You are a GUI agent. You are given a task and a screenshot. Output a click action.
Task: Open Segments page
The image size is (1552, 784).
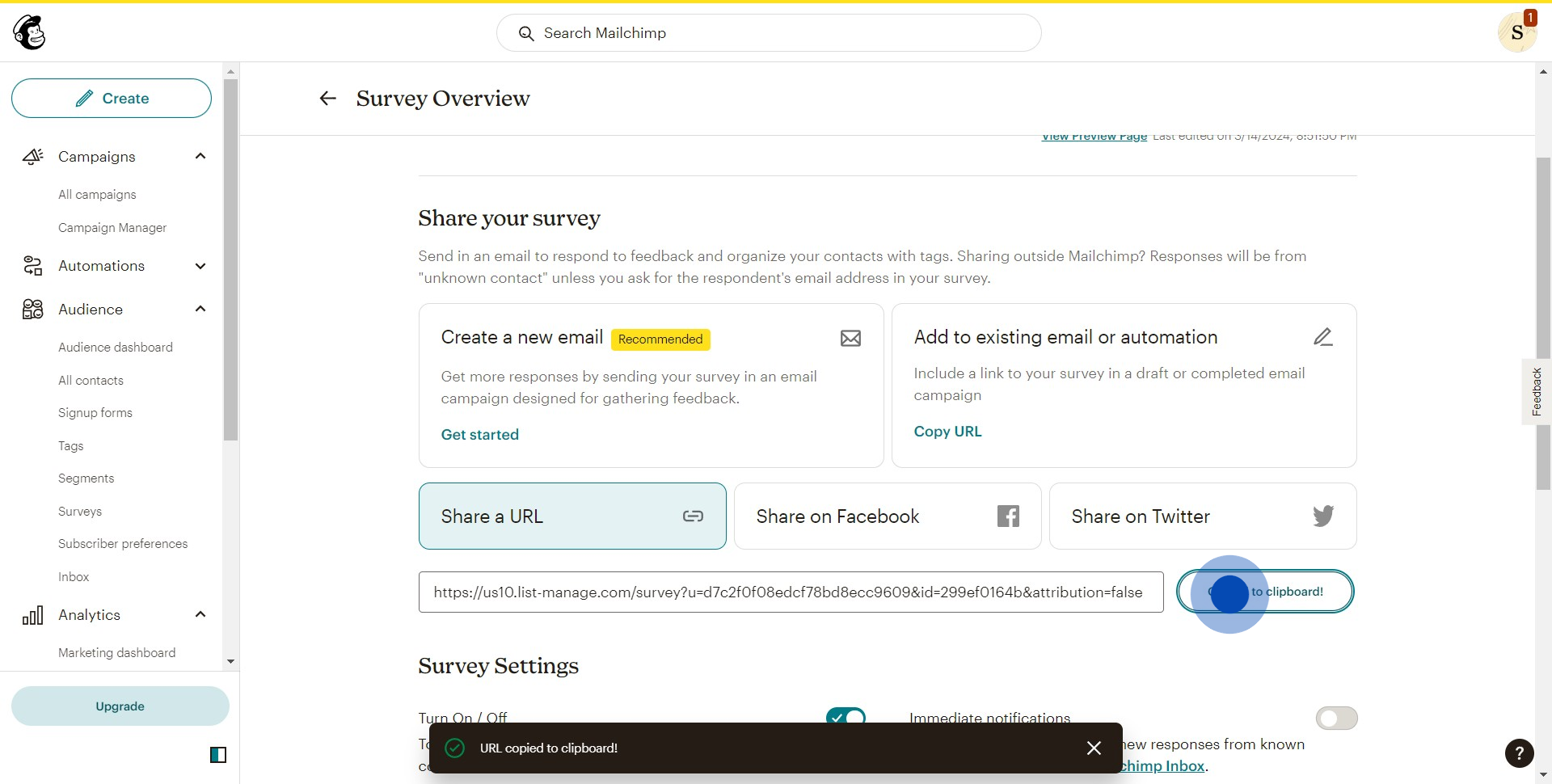(x=86, y=478)
